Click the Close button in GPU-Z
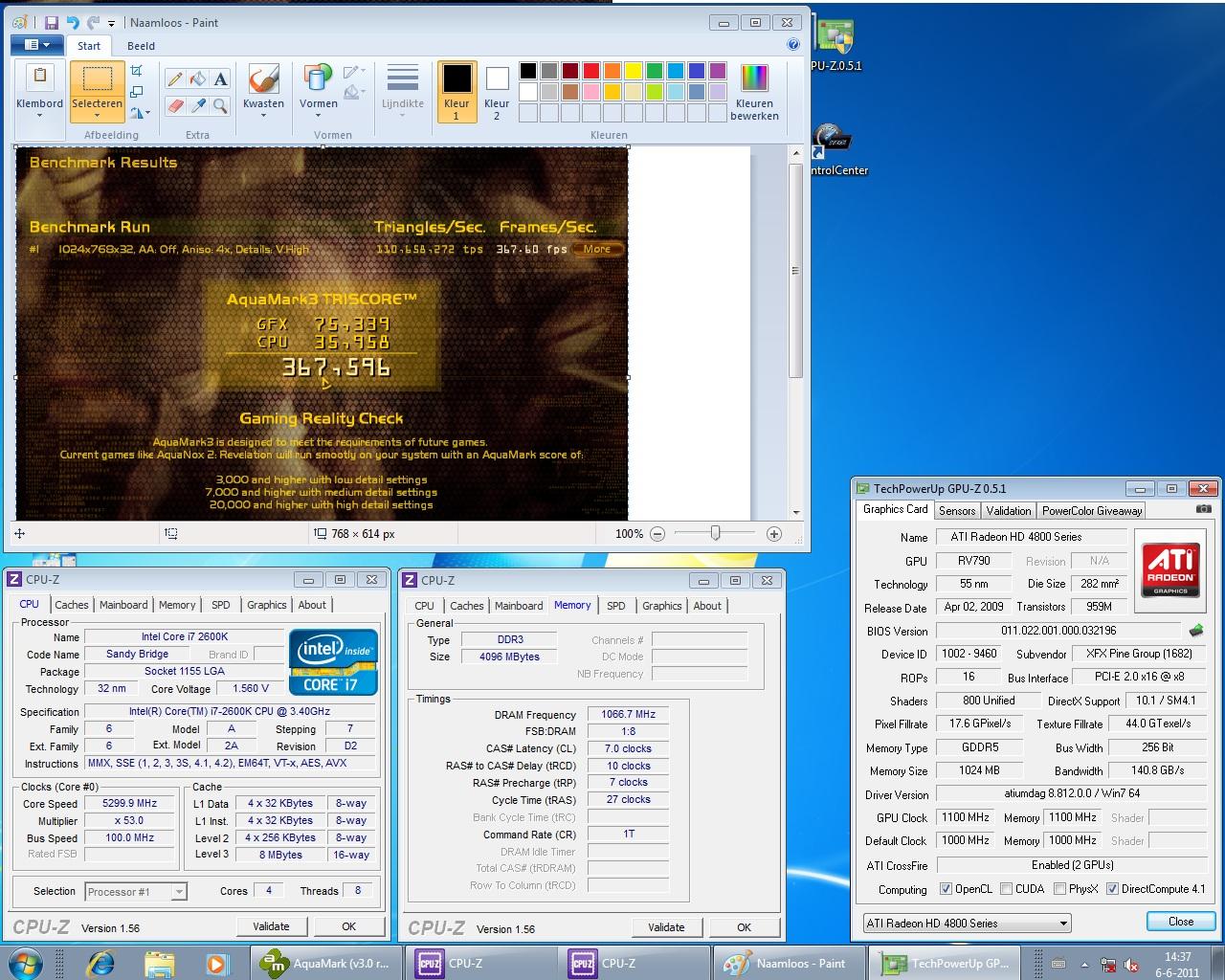The image size is (1225, 980). point(1180,922)
